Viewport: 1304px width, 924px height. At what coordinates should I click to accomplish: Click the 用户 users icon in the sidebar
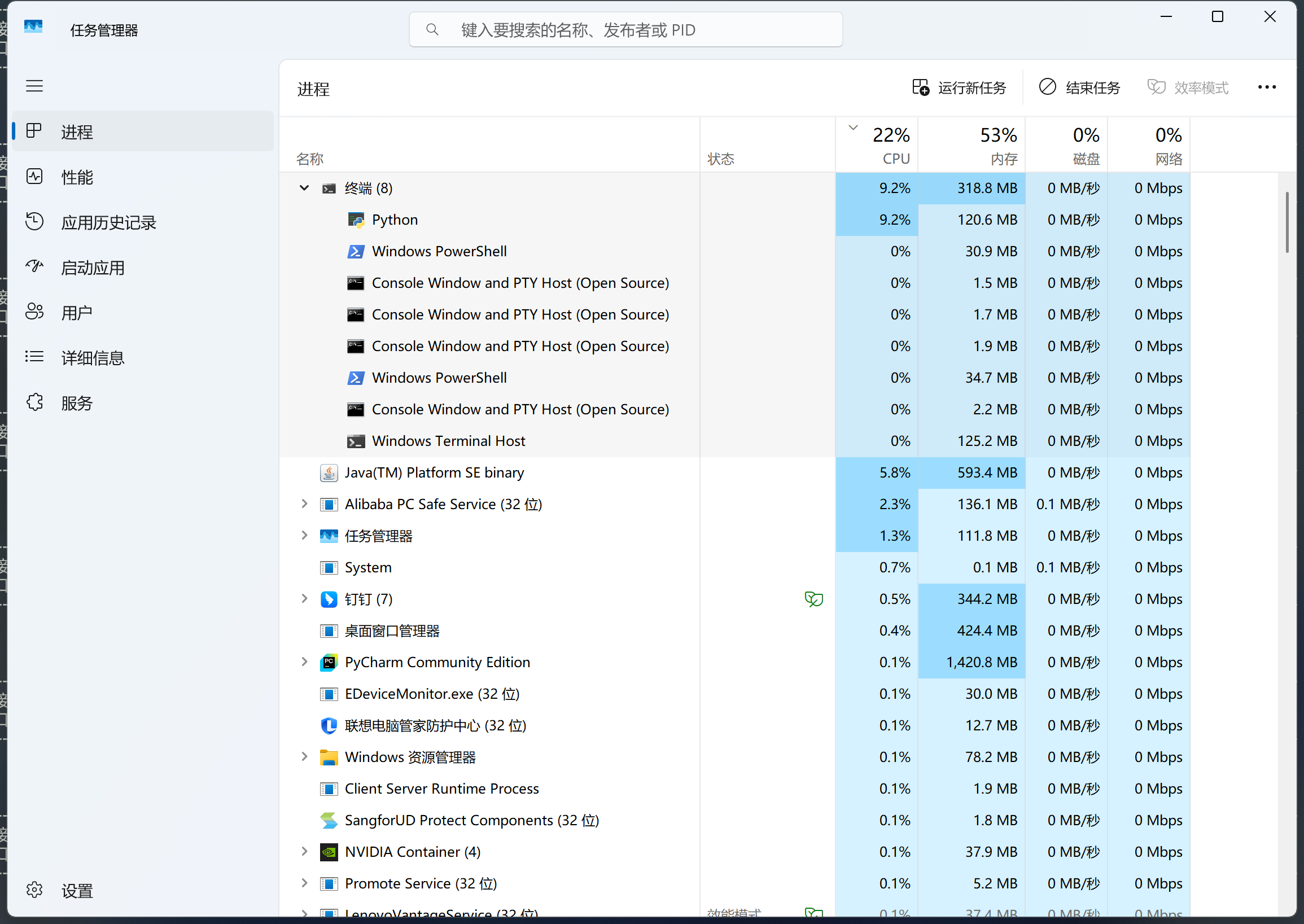coord(34,312)
